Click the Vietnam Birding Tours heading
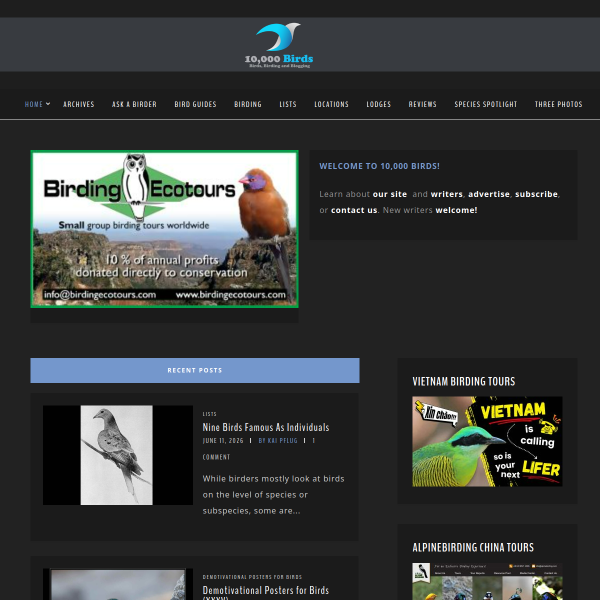The image size is (600, 600). click(464, 382)
